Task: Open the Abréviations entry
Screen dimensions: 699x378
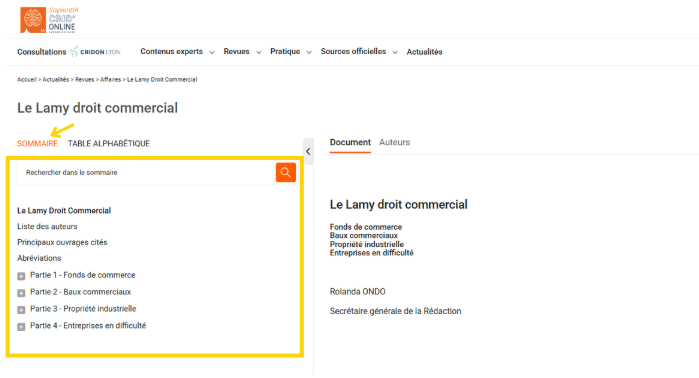Action: [39, 258]
